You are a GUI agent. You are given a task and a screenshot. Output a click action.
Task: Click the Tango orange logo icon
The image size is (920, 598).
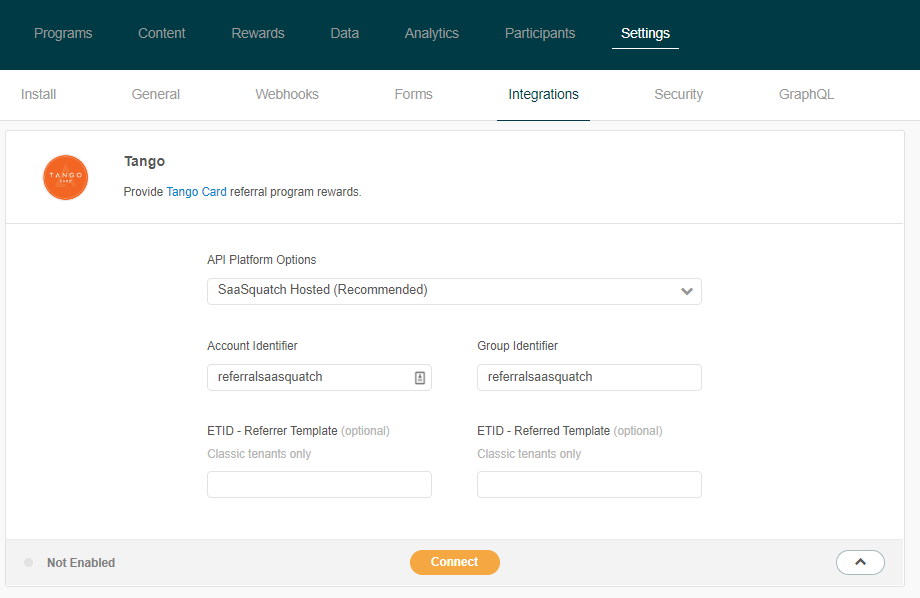pyautogui.click(x=66, y=177)
